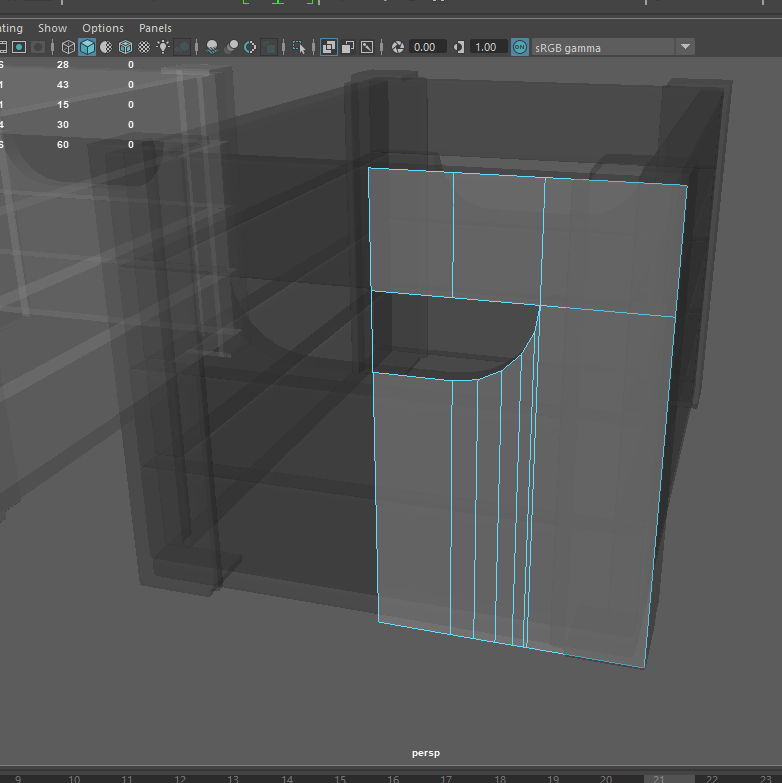Toggle smooth shade all display

(87, 47)
